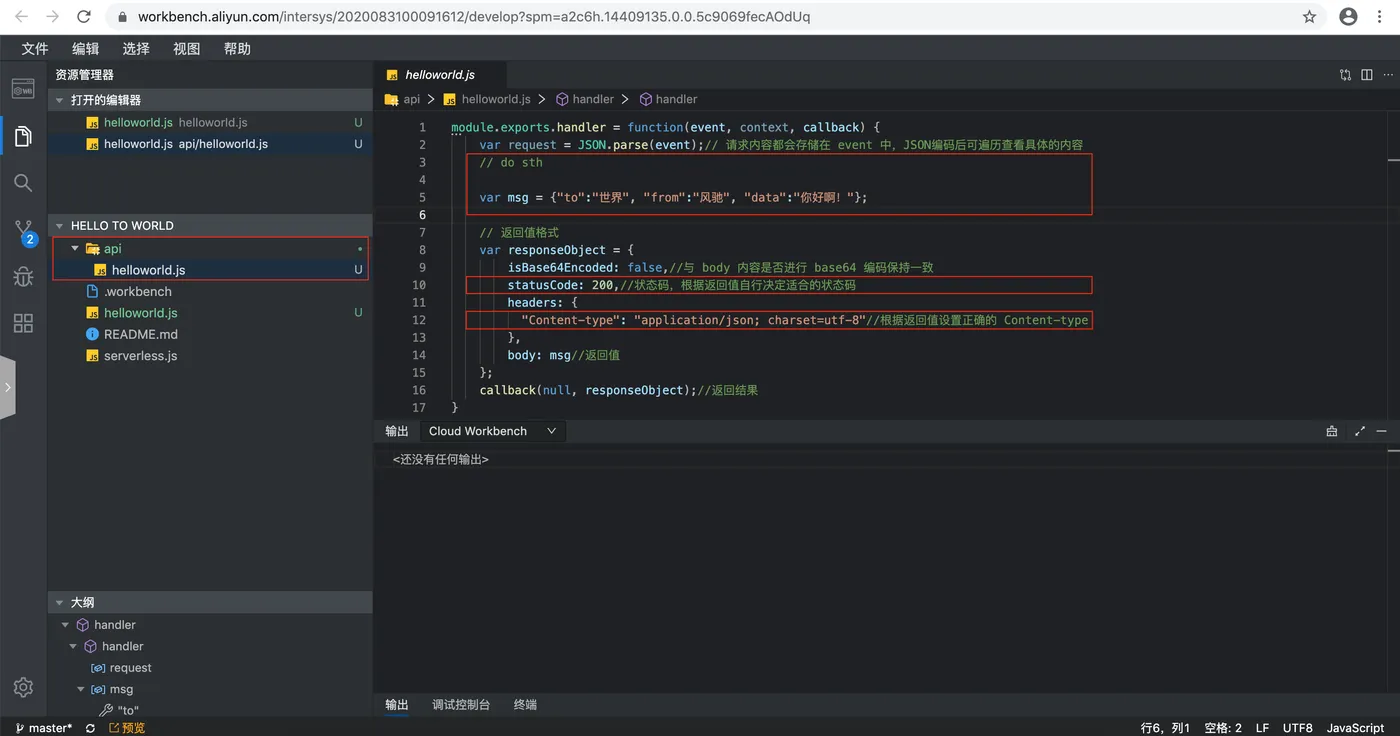Viewport: 1400px width, 736px height.
Task: Open the browser three-dot menu
Action: [1381, 17]
